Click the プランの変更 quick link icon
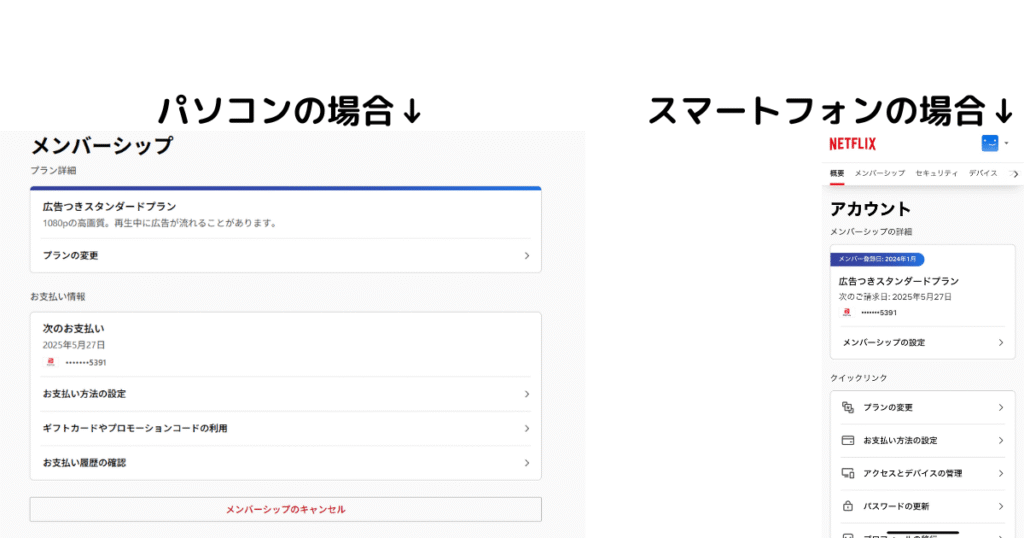This screenshot has width=1024, height=538. pyautogui.click(x=848, y=407)
